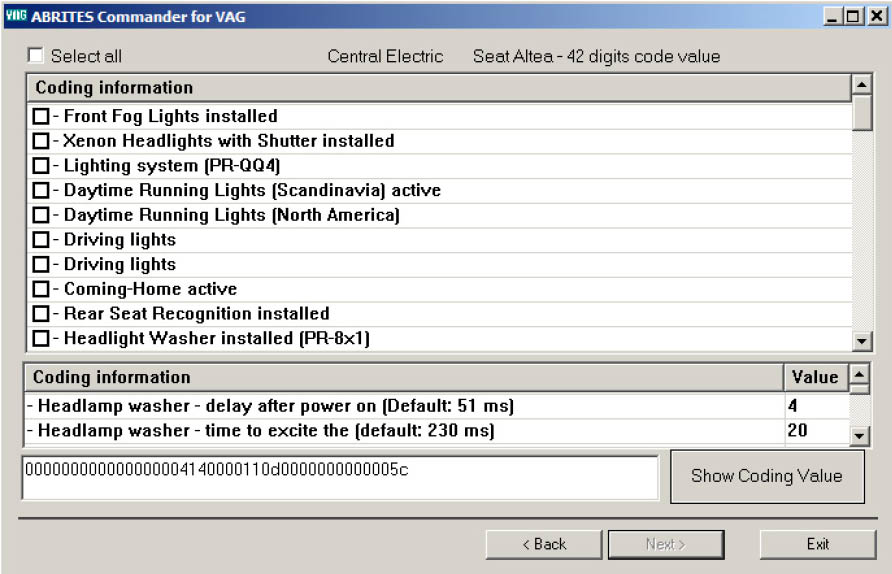
Task: Enable Daytime Running Lights (Scandinavia) active
Action: tap(41, 191)
